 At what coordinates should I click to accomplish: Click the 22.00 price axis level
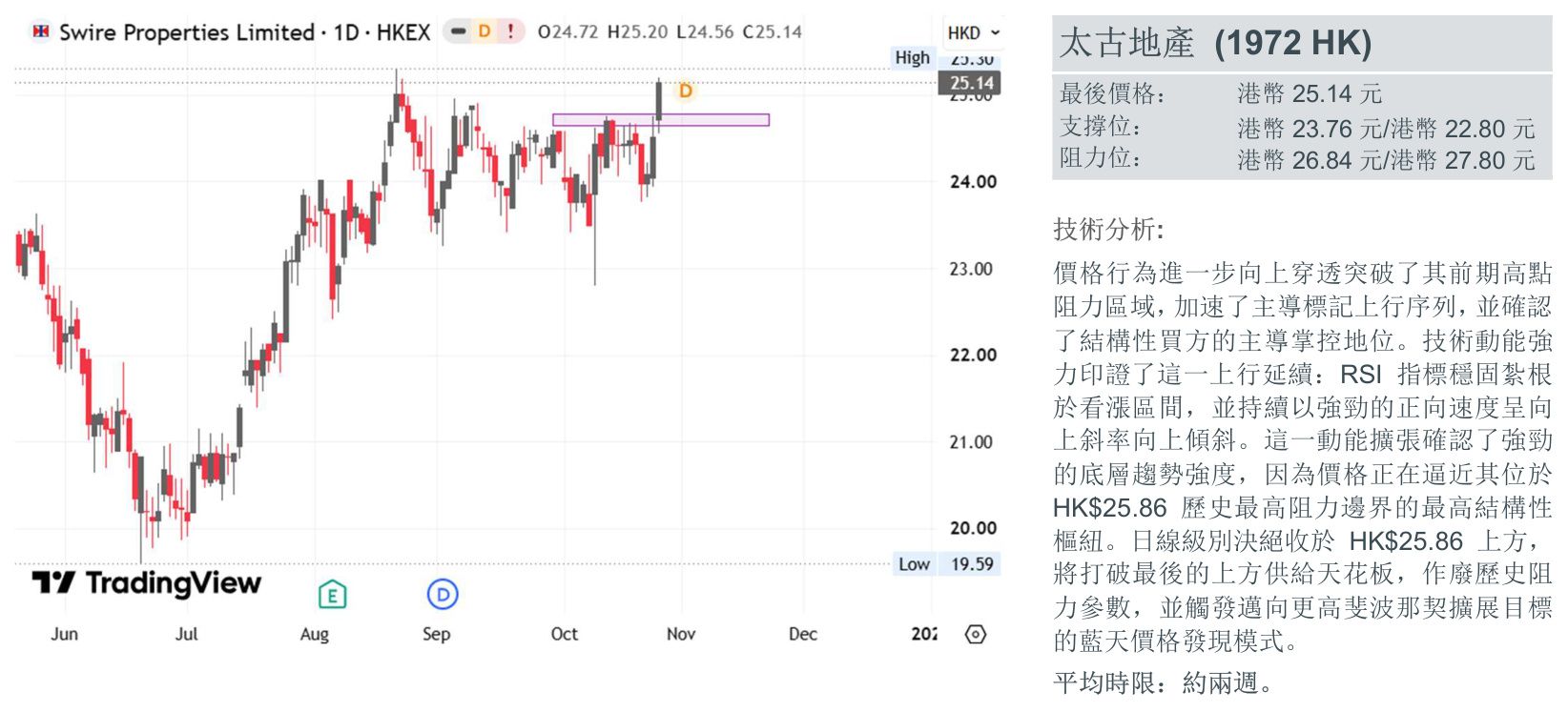pyautogui.click(x=973, y=355)
